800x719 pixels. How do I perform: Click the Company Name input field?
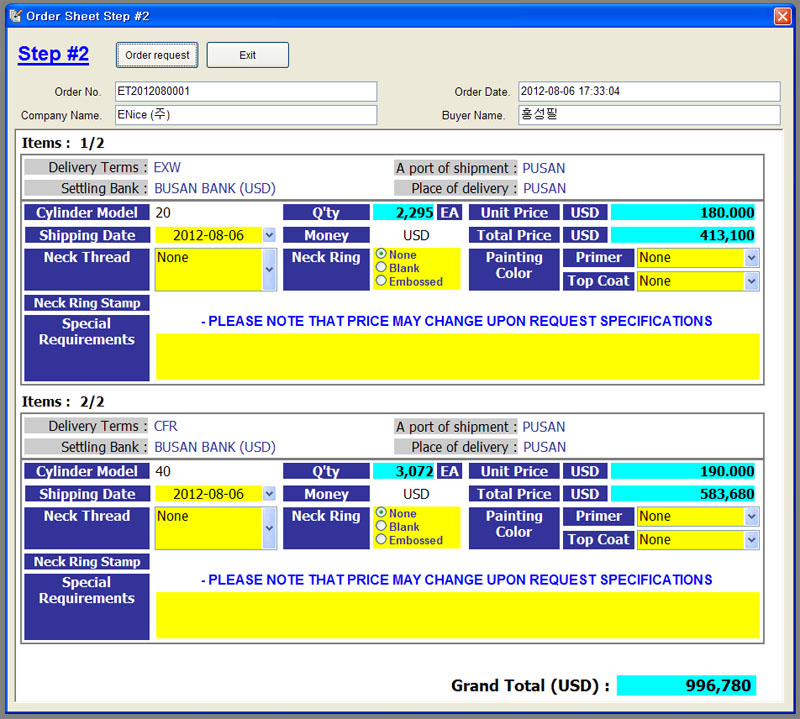click(246, 115)
